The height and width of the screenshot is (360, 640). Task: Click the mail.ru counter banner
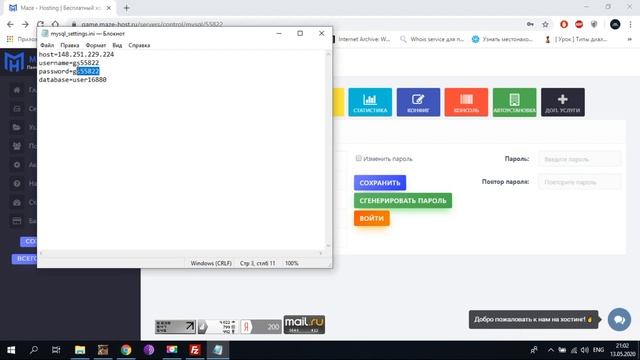(304, 324)
